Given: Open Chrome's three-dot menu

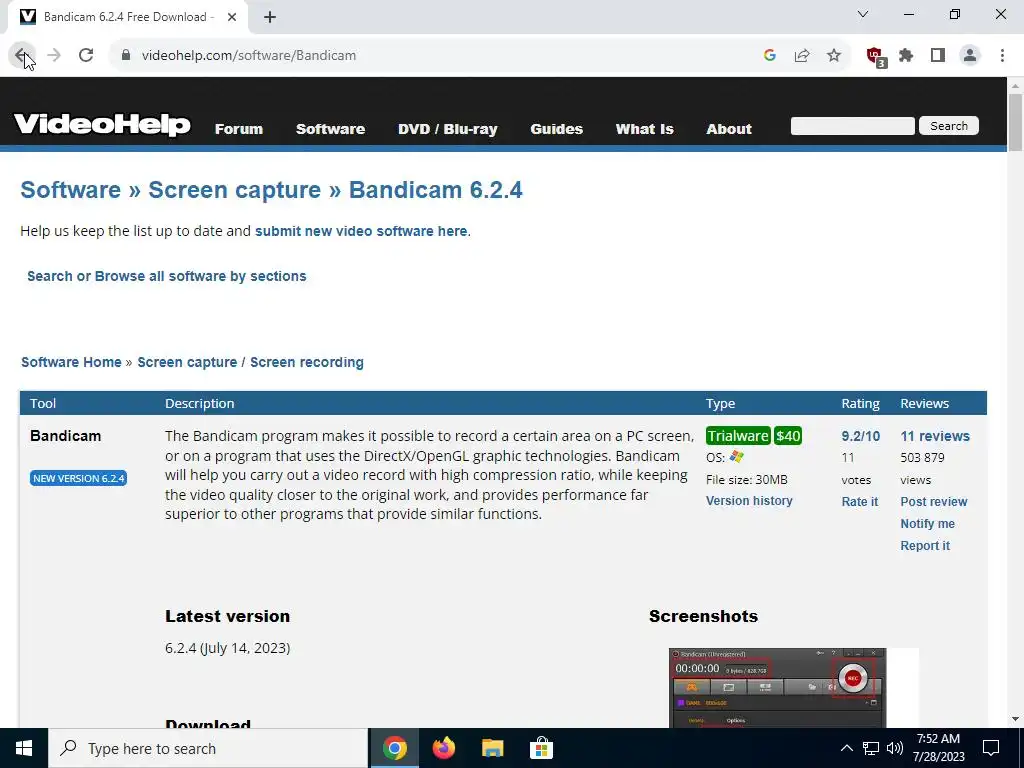Looking at the screenshot, I should pos(1002,56).
